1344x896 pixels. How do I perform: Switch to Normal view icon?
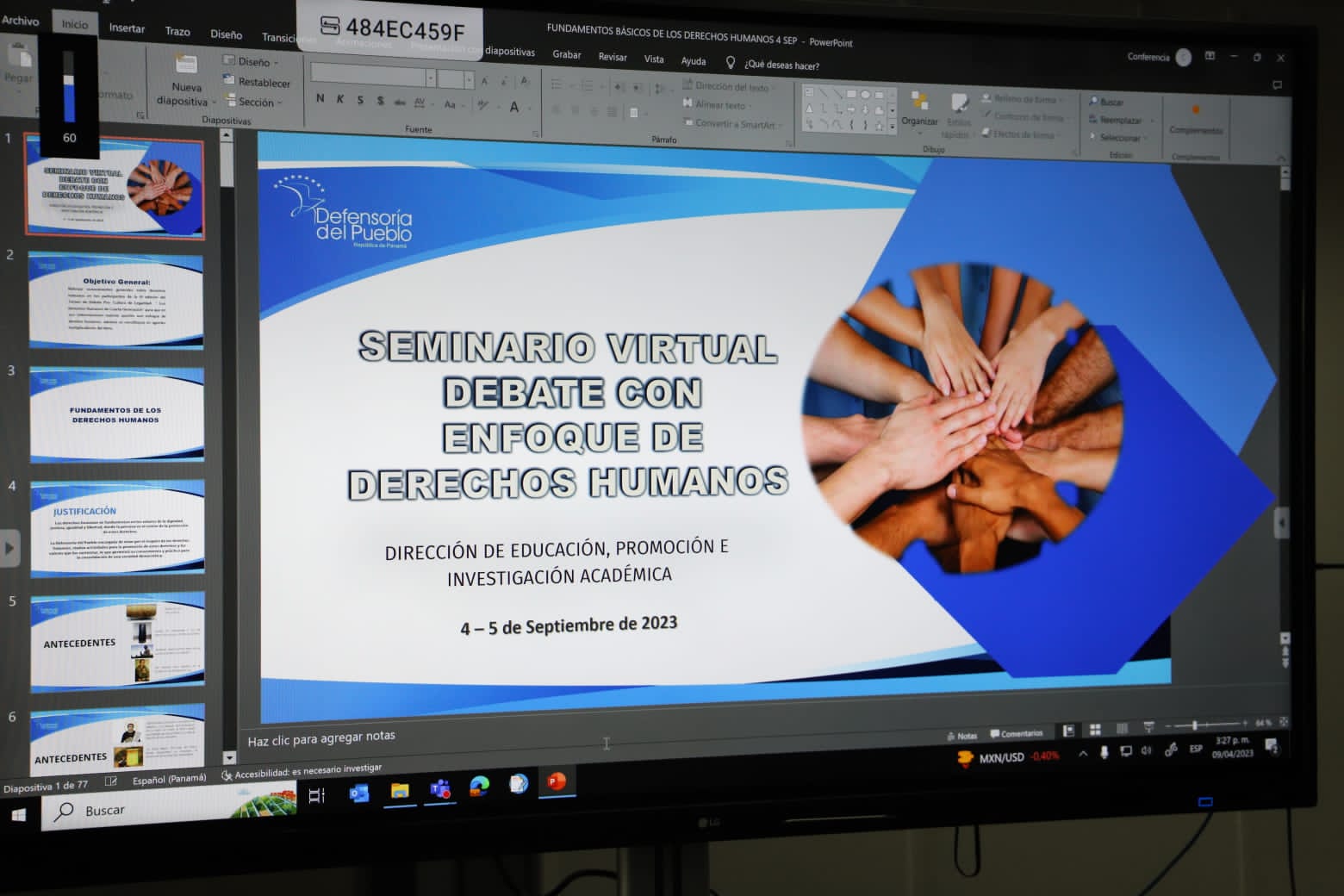click(1068, 731)
